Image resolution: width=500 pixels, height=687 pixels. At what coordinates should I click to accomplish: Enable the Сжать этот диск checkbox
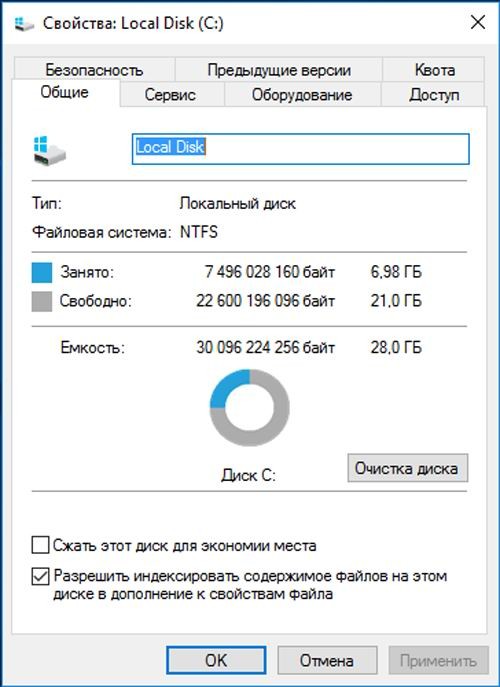coord(40,545)
